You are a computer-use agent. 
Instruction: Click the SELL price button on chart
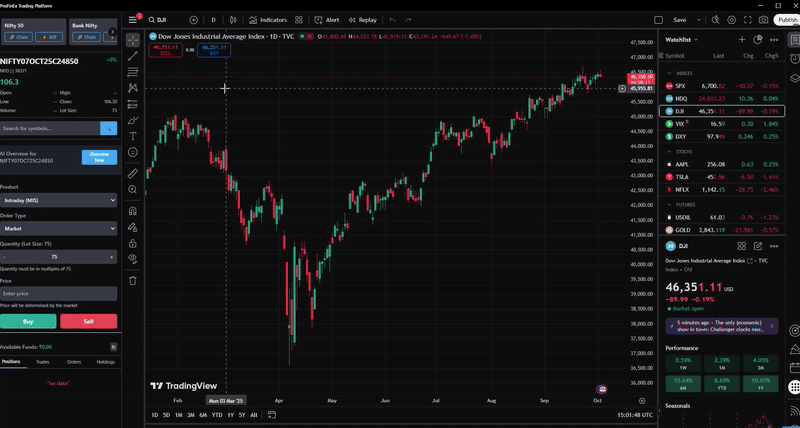pos(166,50)
